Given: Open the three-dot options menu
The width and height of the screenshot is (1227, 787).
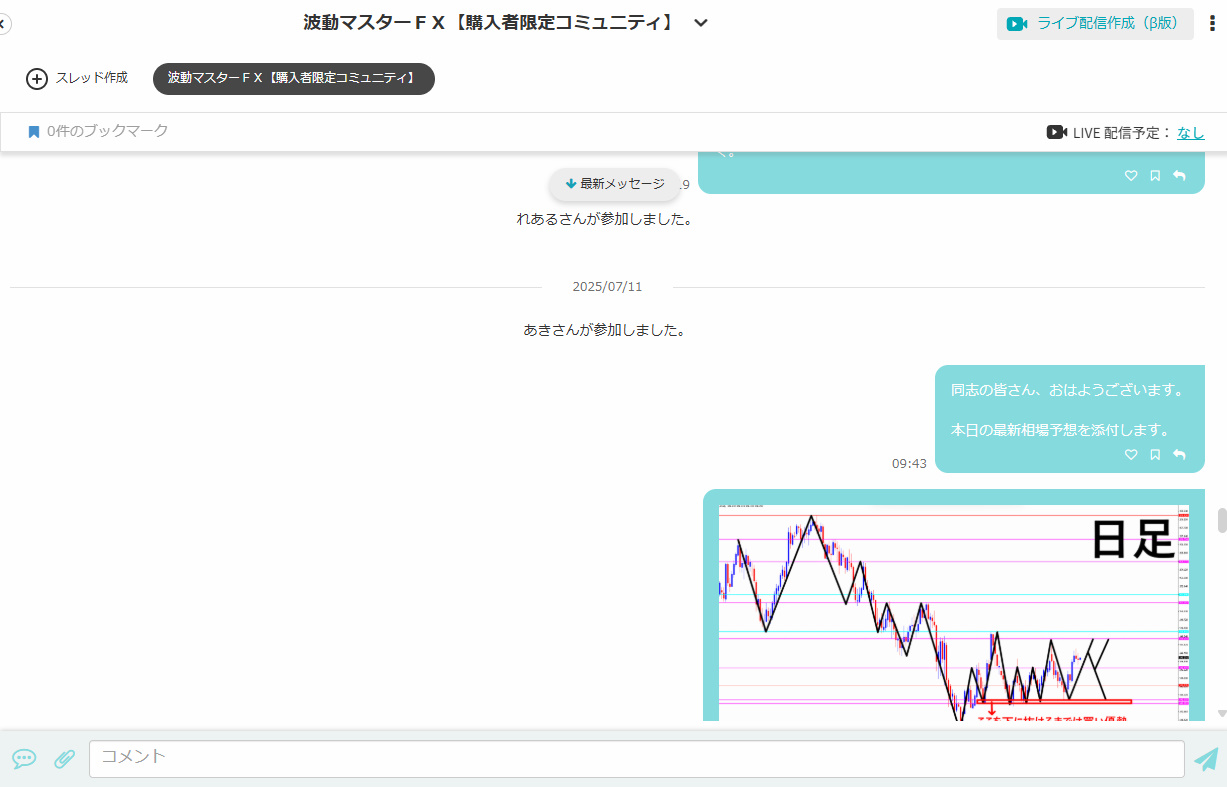Looking at the screenshot, I should [x=1212, y=23].
